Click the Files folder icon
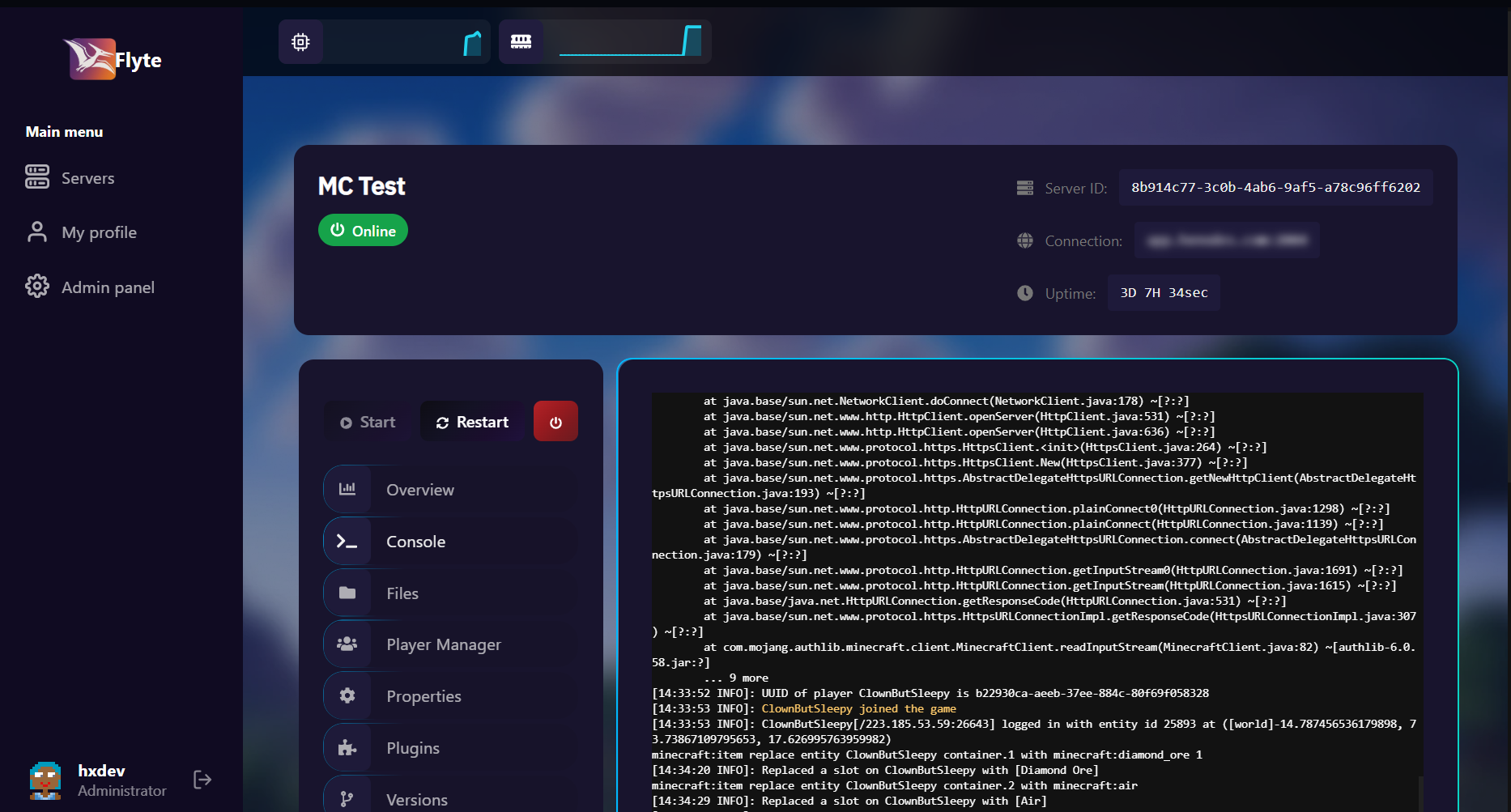Image resolution: width=1511 pixels, height=812 pixels. 347,593
